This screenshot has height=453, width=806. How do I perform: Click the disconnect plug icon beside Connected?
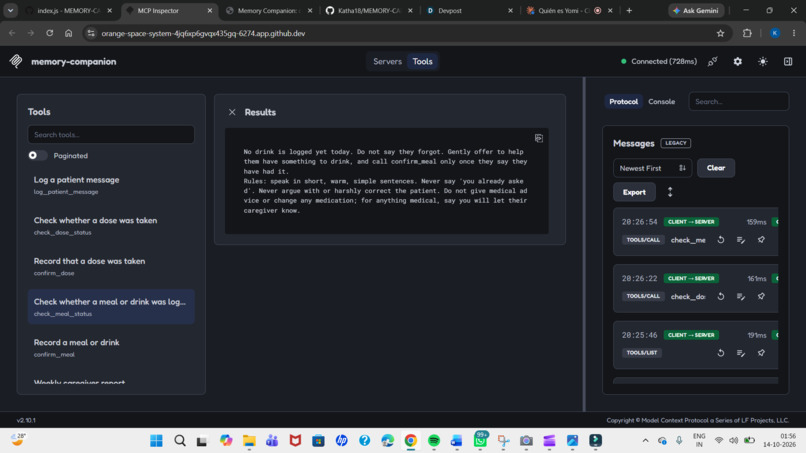[x=712, y=62]
